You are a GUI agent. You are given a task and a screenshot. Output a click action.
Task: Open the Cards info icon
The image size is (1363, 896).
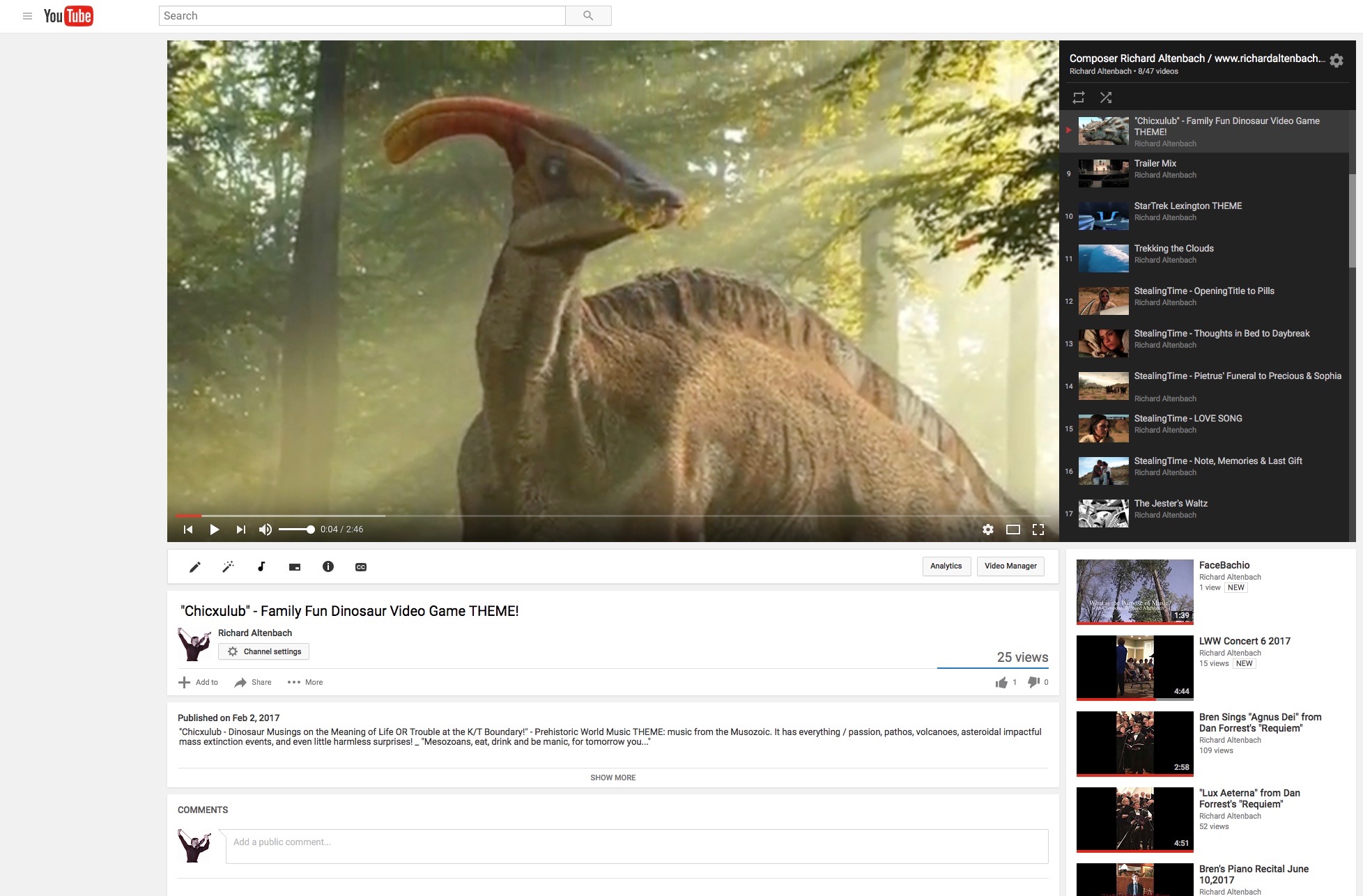tap(328, 567)
